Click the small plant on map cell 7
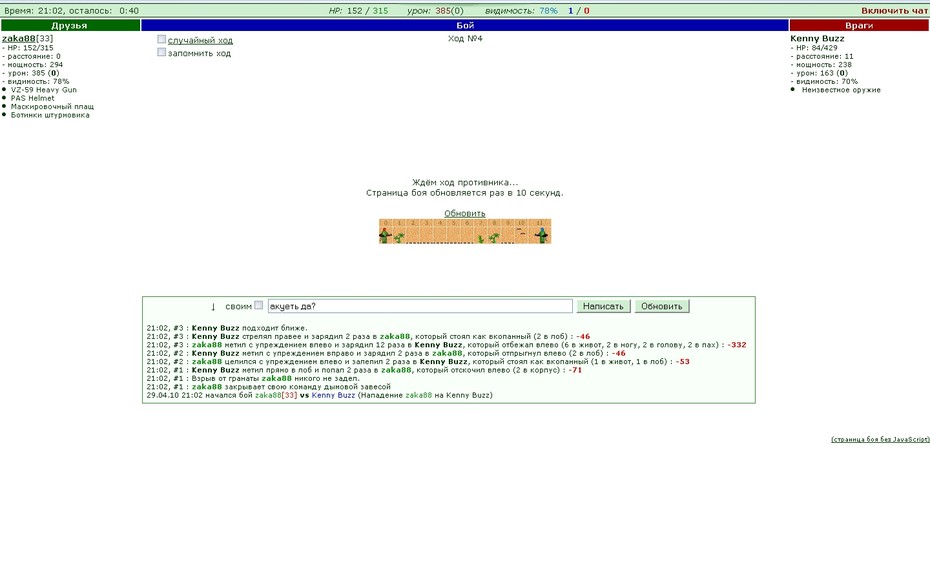 480,239
